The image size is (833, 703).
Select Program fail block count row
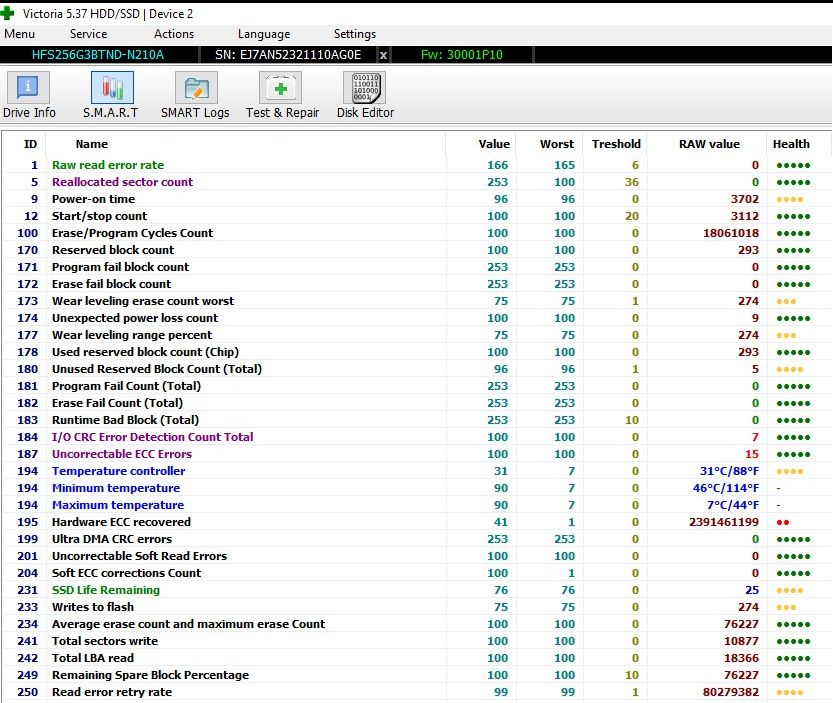(416, 267)
